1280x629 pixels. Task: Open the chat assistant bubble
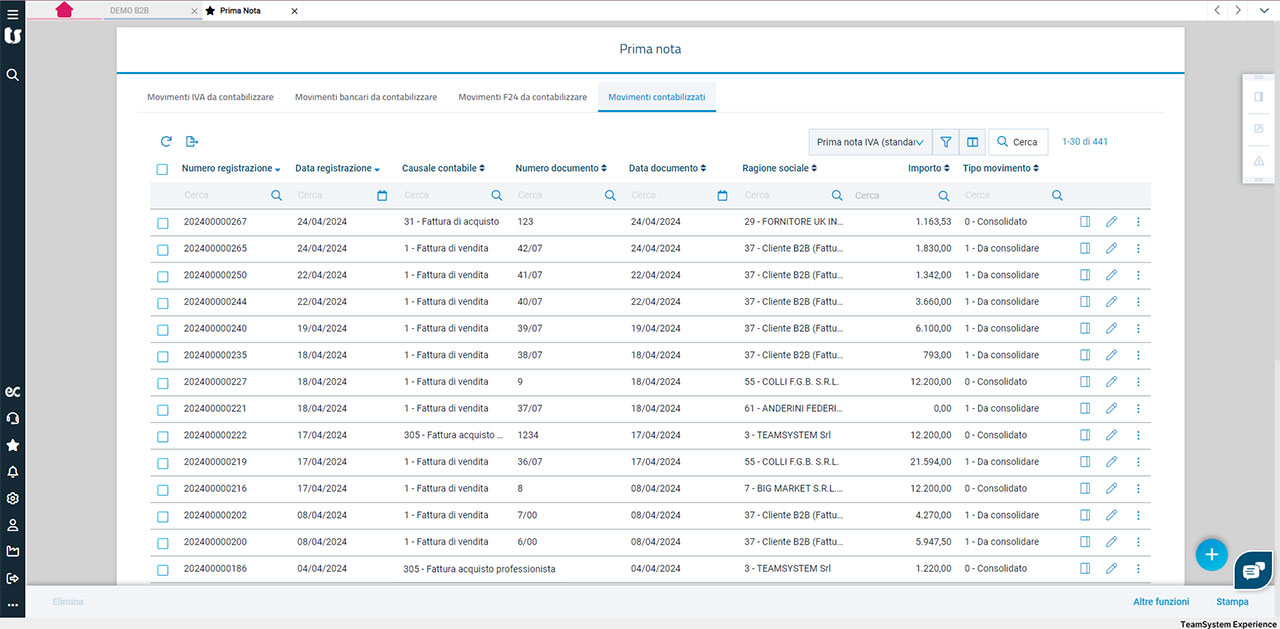[1252, 570]
